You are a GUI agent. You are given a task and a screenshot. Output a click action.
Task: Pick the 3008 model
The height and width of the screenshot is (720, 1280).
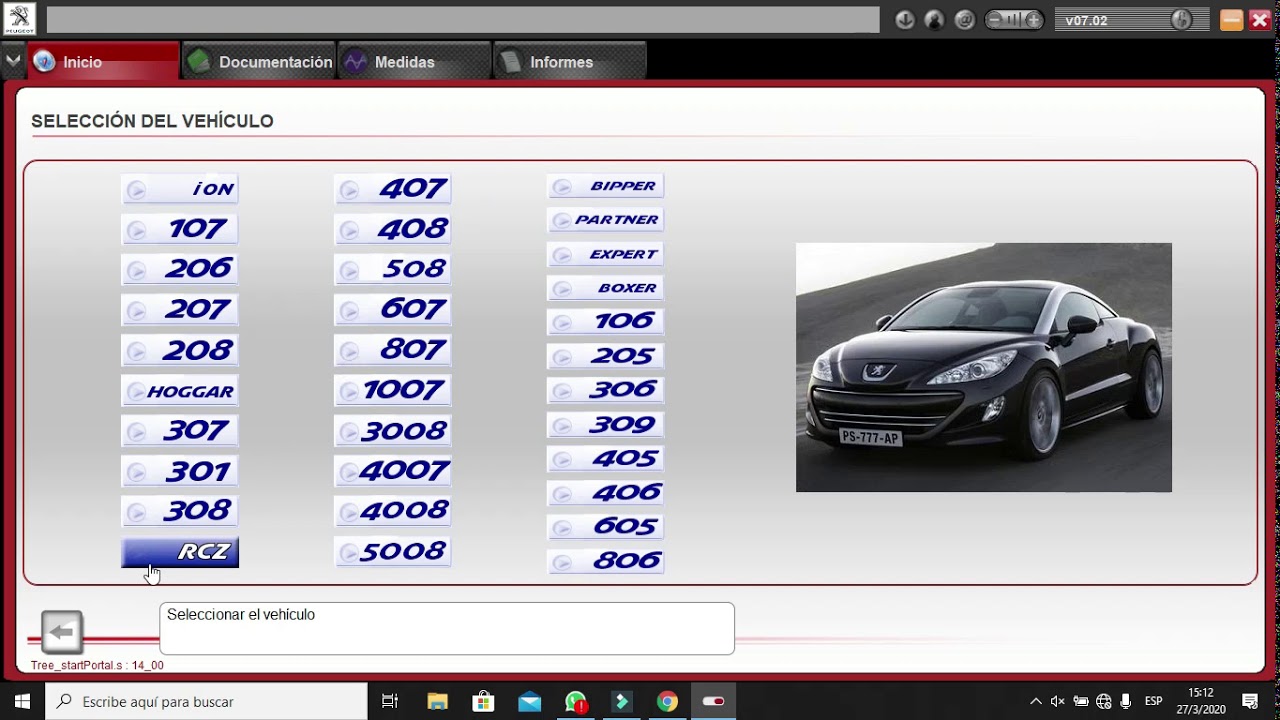393,431
